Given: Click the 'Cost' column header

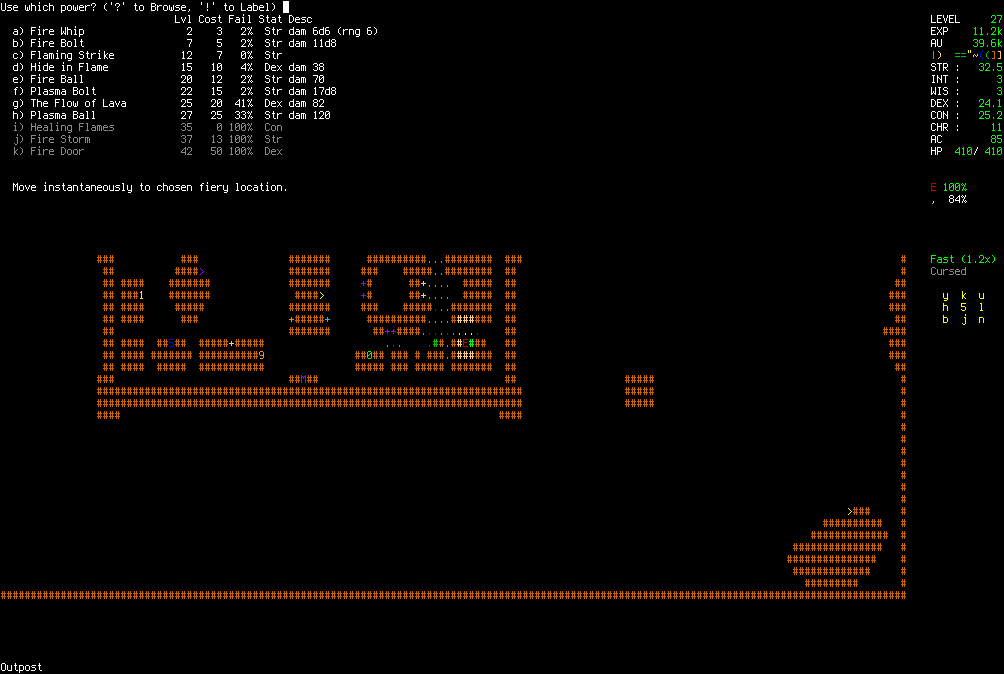Looking at the screenshot, I should pyautogui.click(x=210, y=19).
